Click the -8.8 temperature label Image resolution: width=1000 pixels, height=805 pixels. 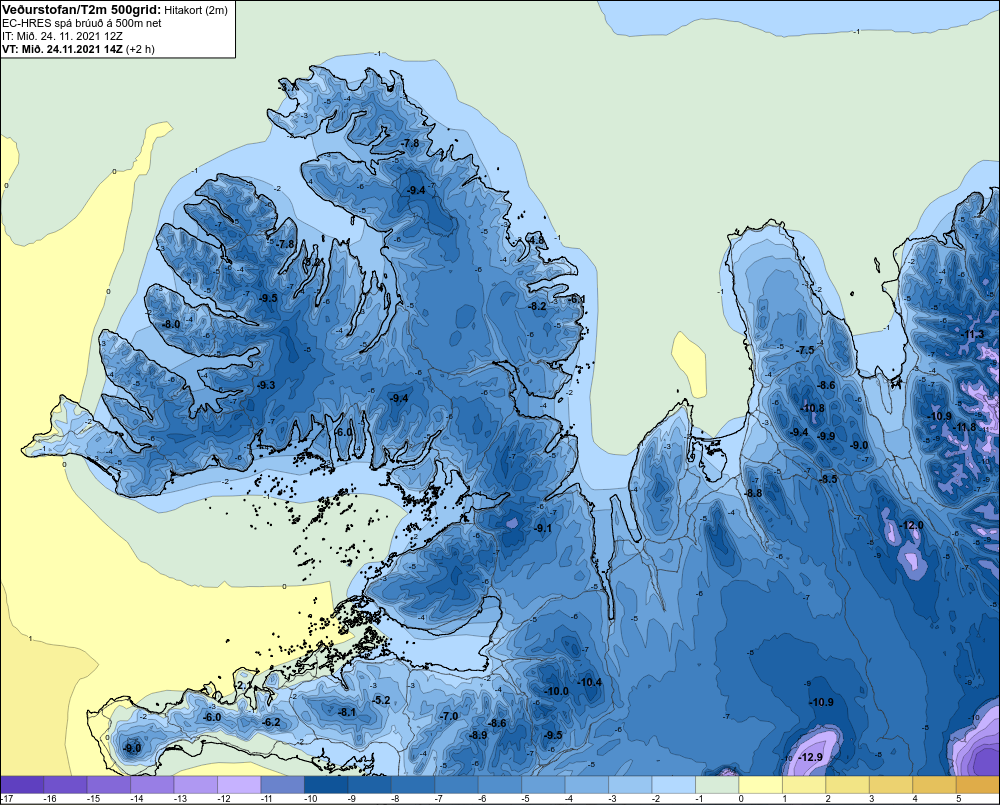(753, 492)
